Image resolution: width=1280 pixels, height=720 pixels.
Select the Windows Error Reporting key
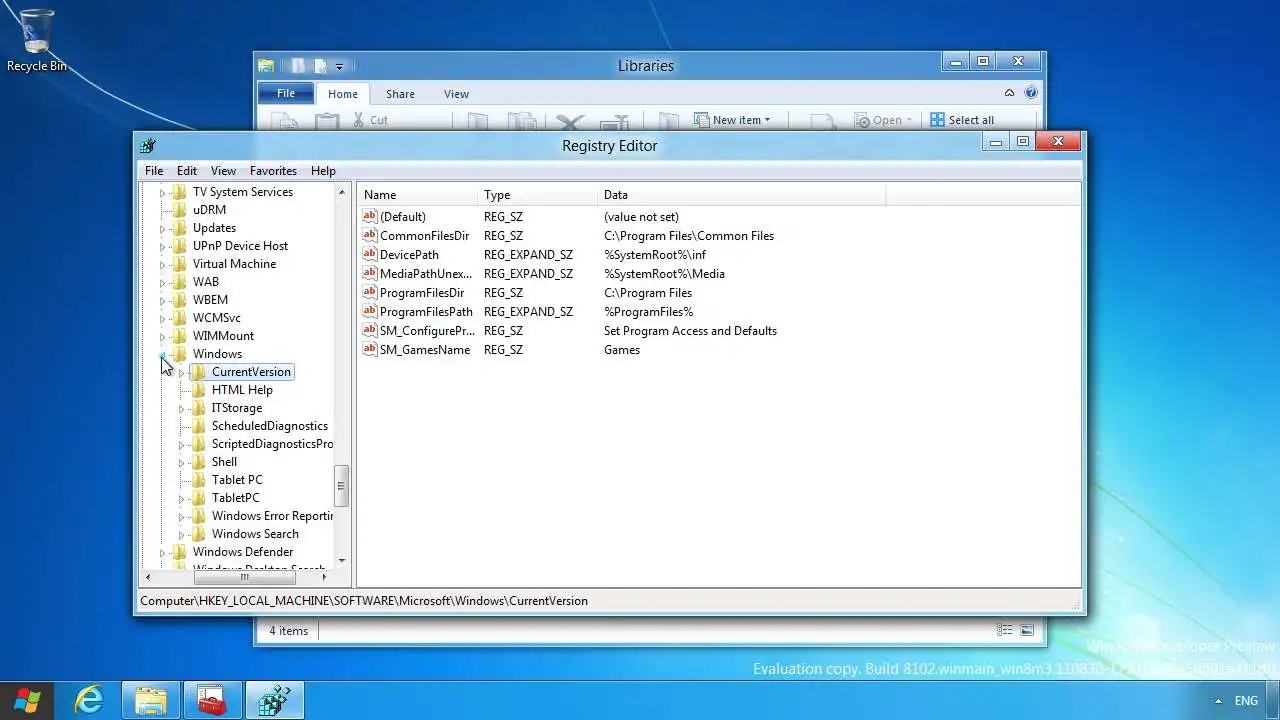pyautogui.click(x=272, y=516)
